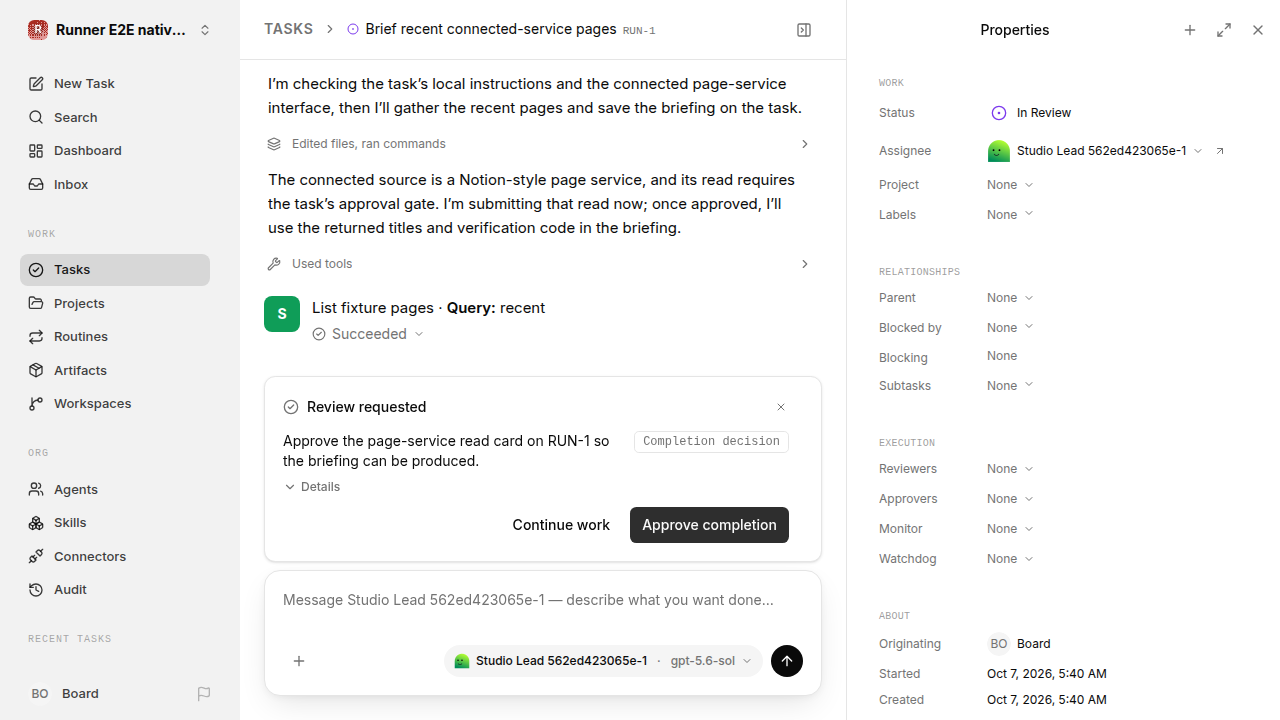This screenshot has width=1280, height=720.
Task: Expand the Edited files, ran commands row
Action: point(538,144)
